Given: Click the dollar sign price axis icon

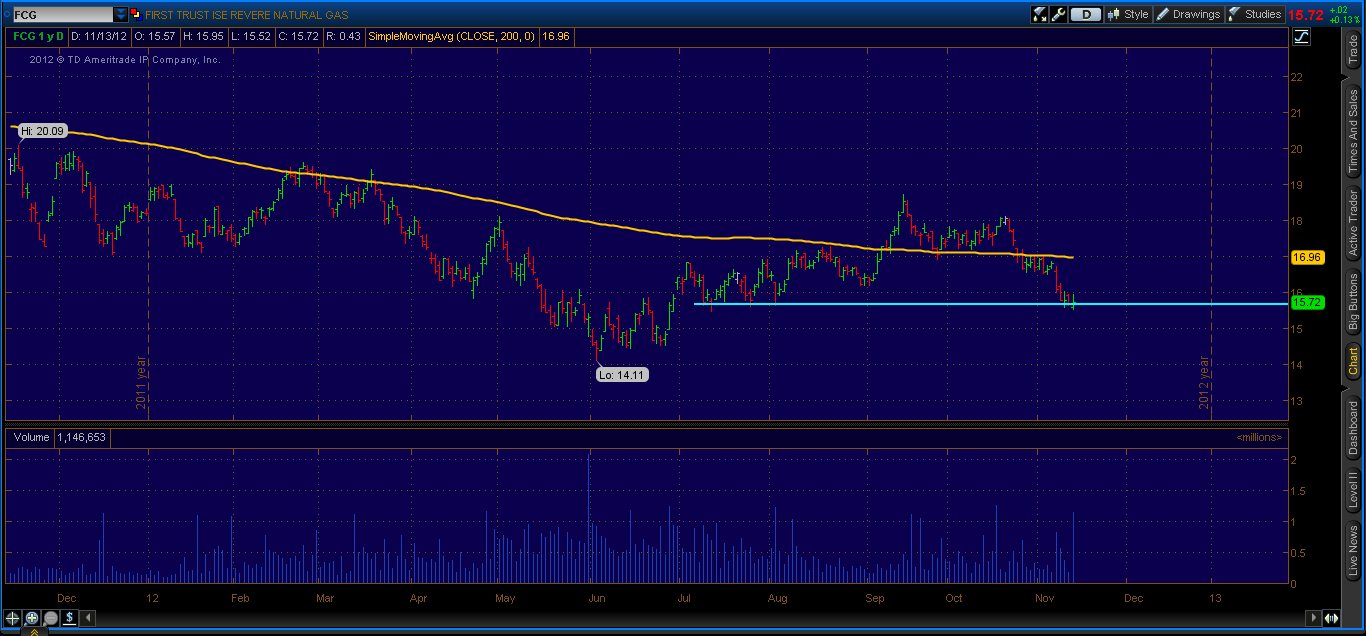Looking at the screenshot, I should (69, 618).
